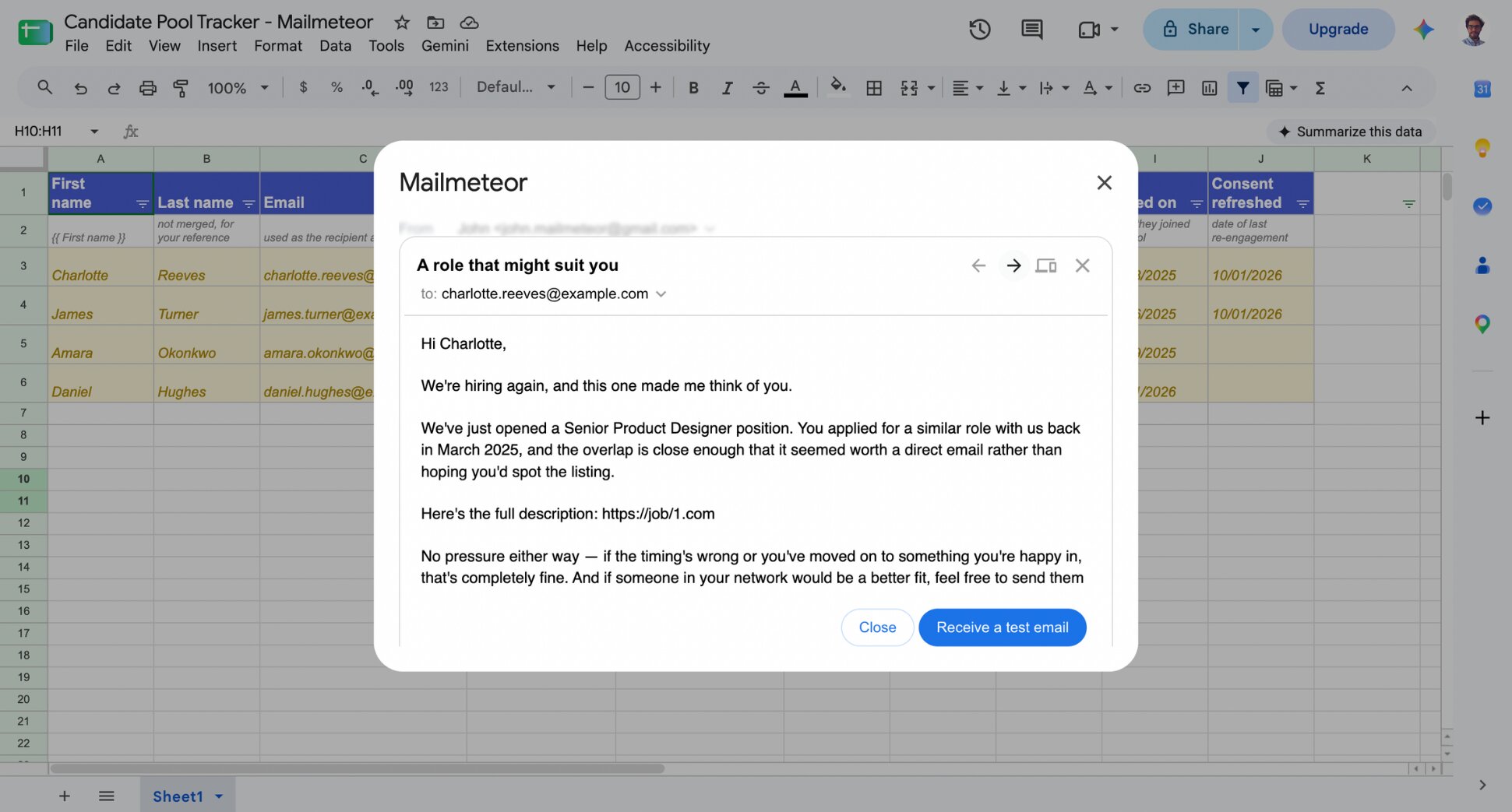Click the Close button in preview dialog

(877, 627)
